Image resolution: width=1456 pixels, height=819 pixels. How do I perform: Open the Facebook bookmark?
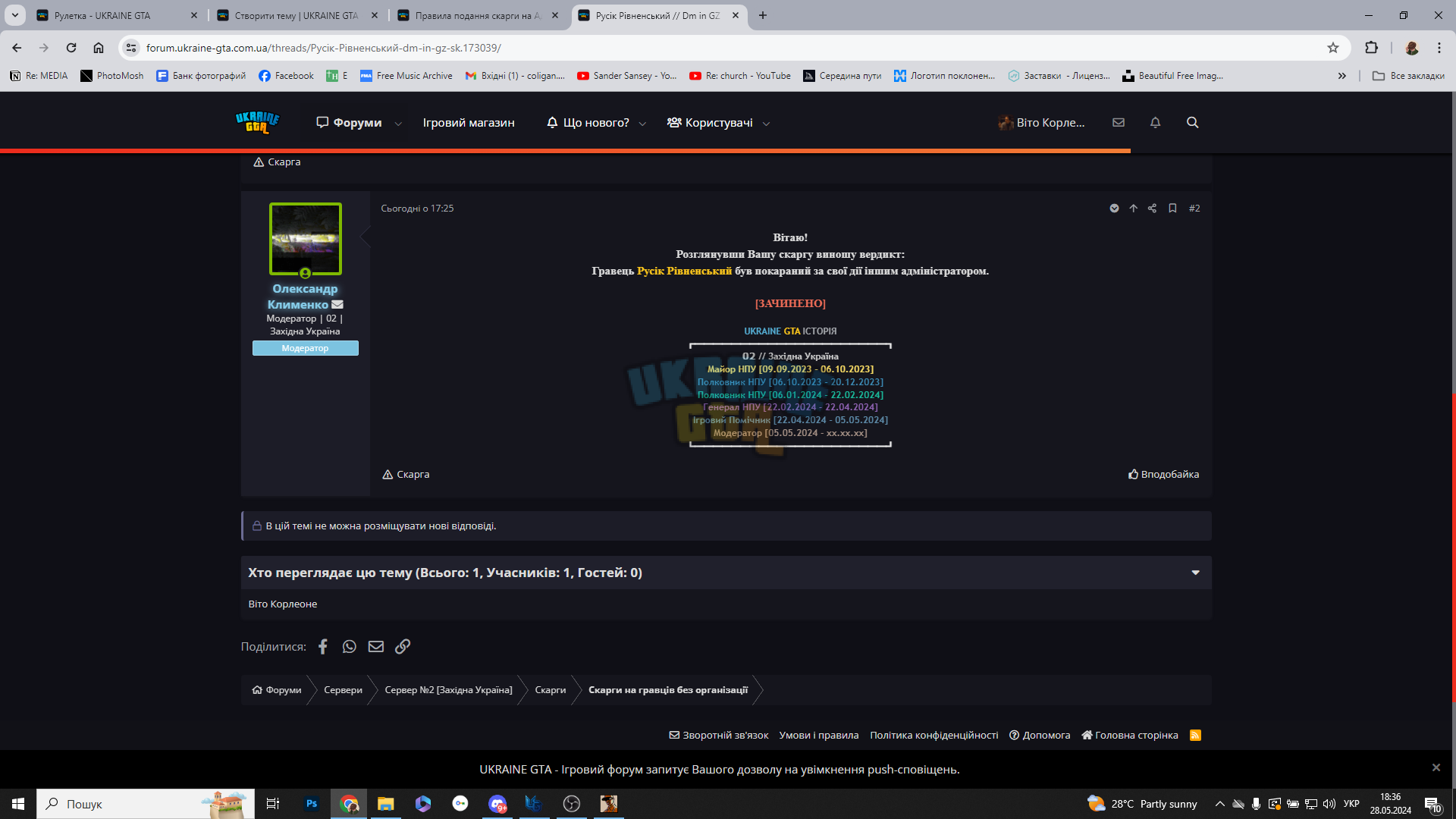click(x=286, y=76)
